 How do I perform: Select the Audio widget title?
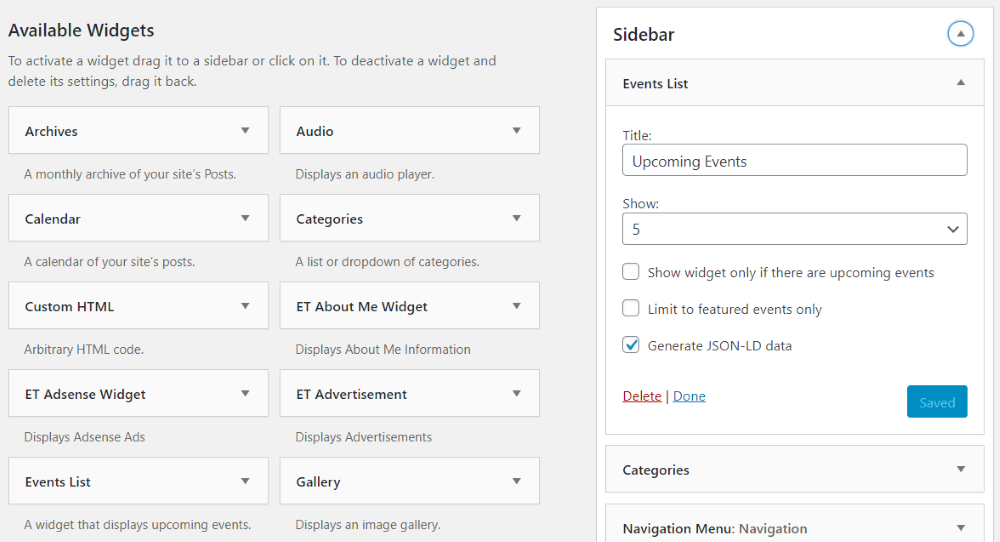tap(314, 131)
